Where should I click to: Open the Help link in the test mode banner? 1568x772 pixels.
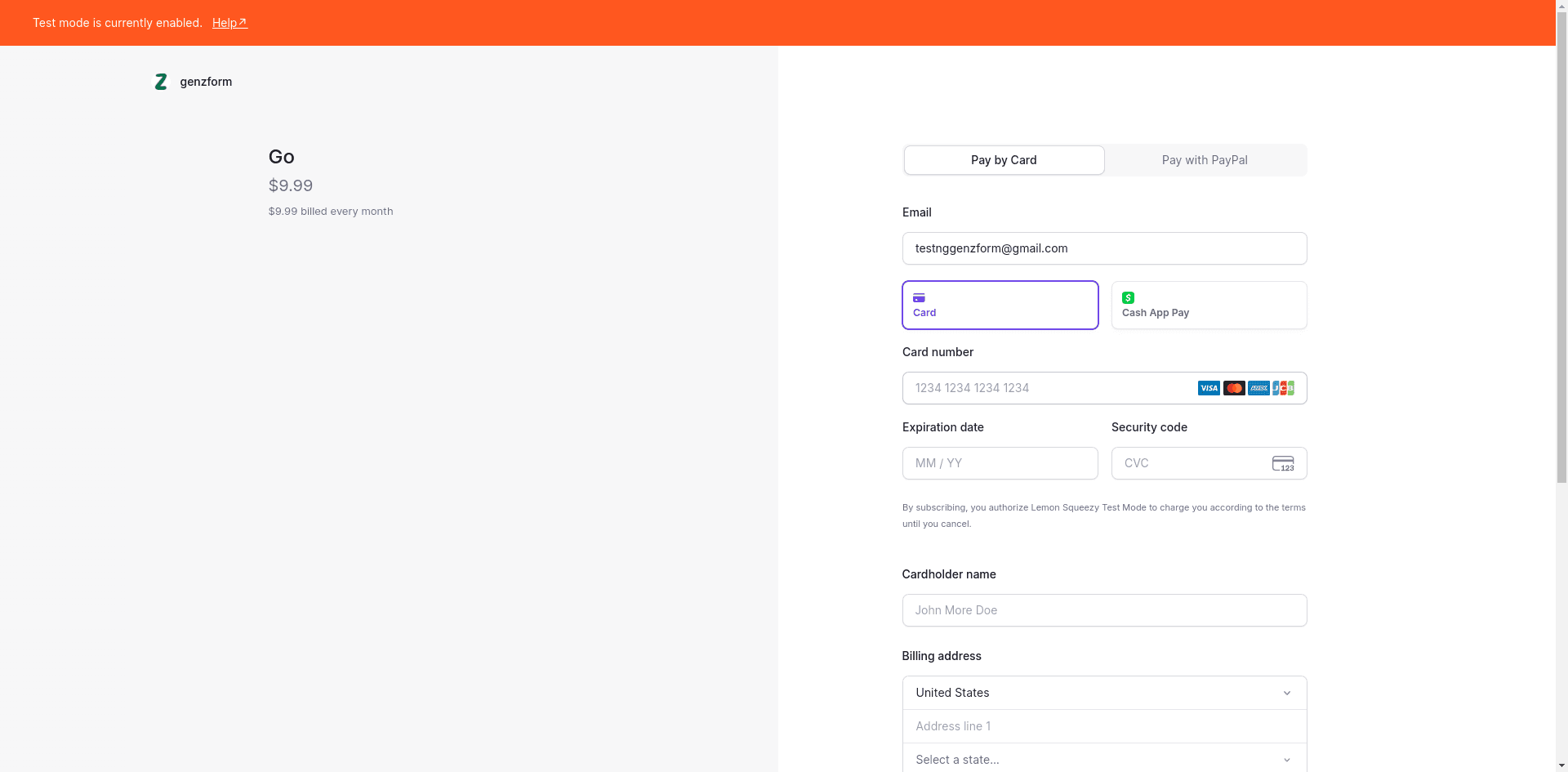point(229,22)
